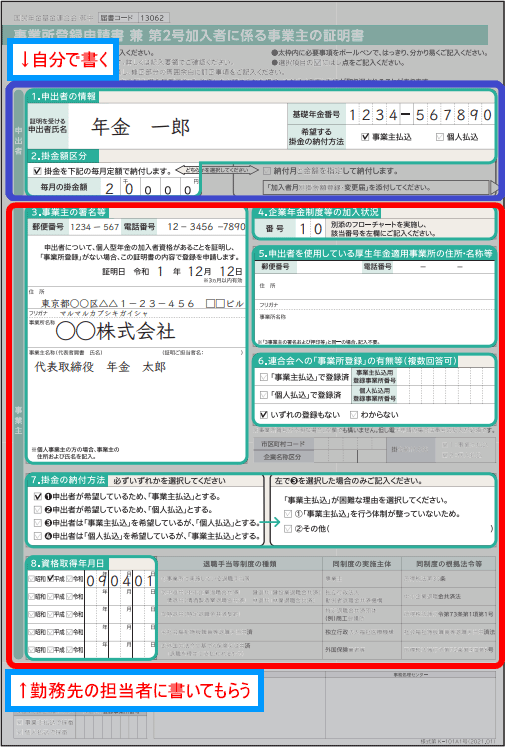Image resolution: width=505 pixels, height=747 pixels.
Task: Click the 番号 field showing 10 in section 4
Action: 311,229
